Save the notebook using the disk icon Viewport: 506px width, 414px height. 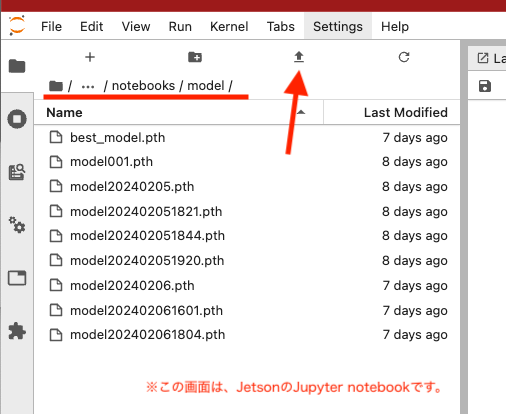[485, 86]
